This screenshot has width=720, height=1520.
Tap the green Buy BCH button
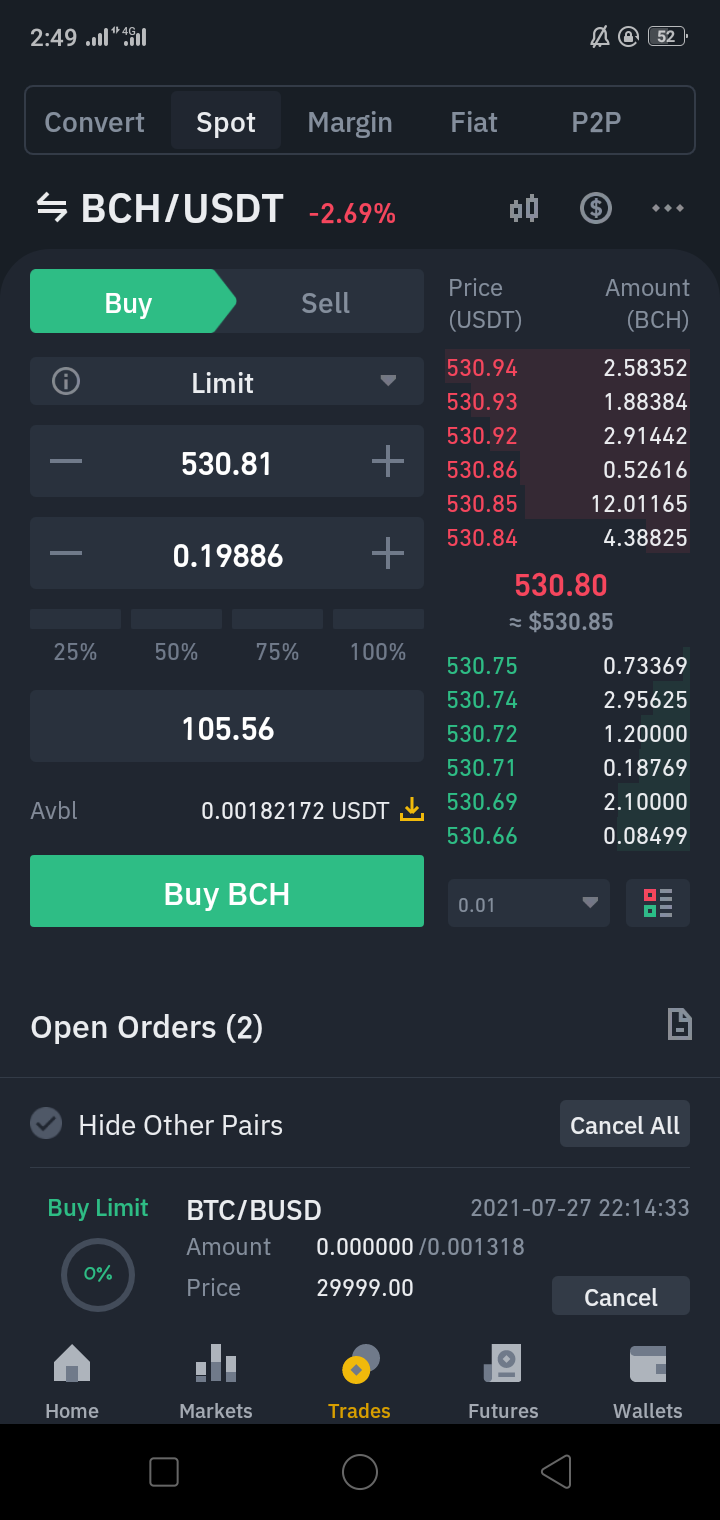[x=227, y=891]
